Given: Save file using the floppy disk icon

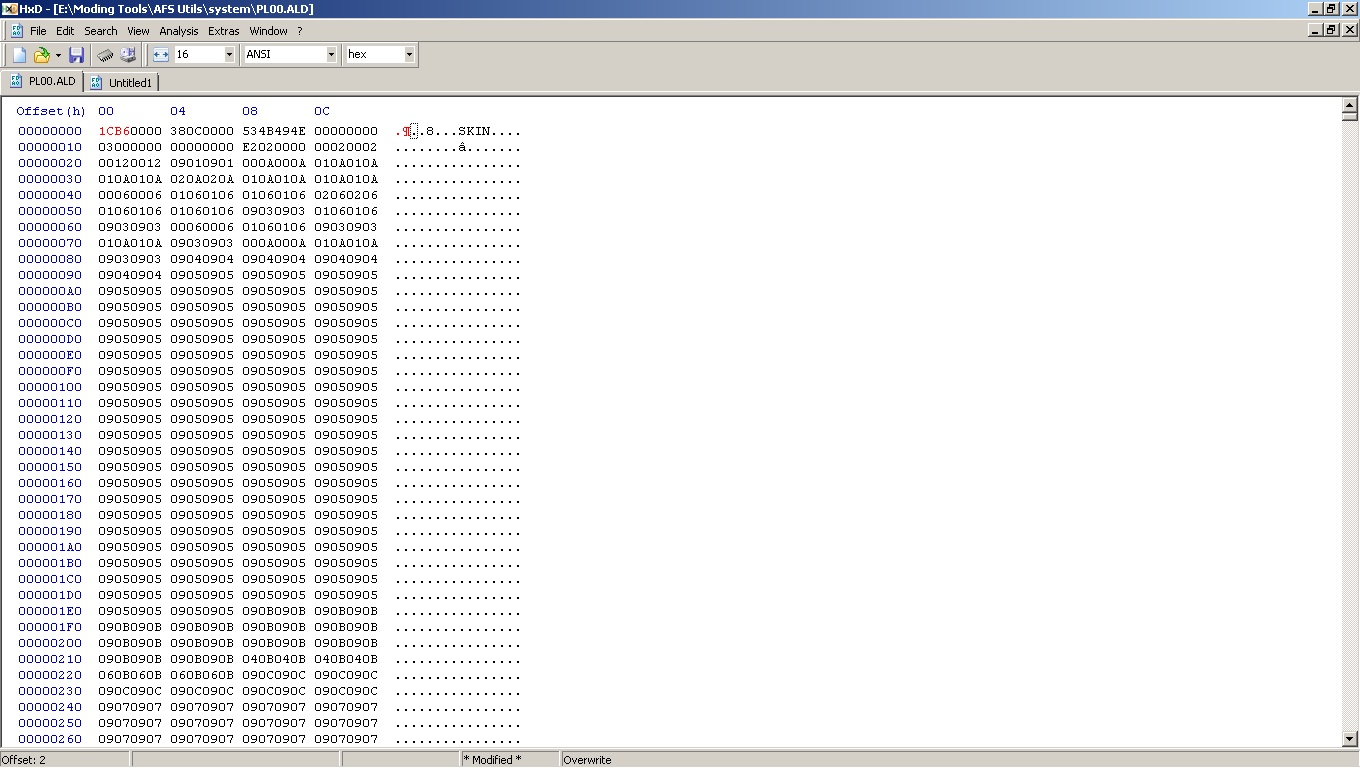Looking at the screenshot, I should click(x=76, y=55).
